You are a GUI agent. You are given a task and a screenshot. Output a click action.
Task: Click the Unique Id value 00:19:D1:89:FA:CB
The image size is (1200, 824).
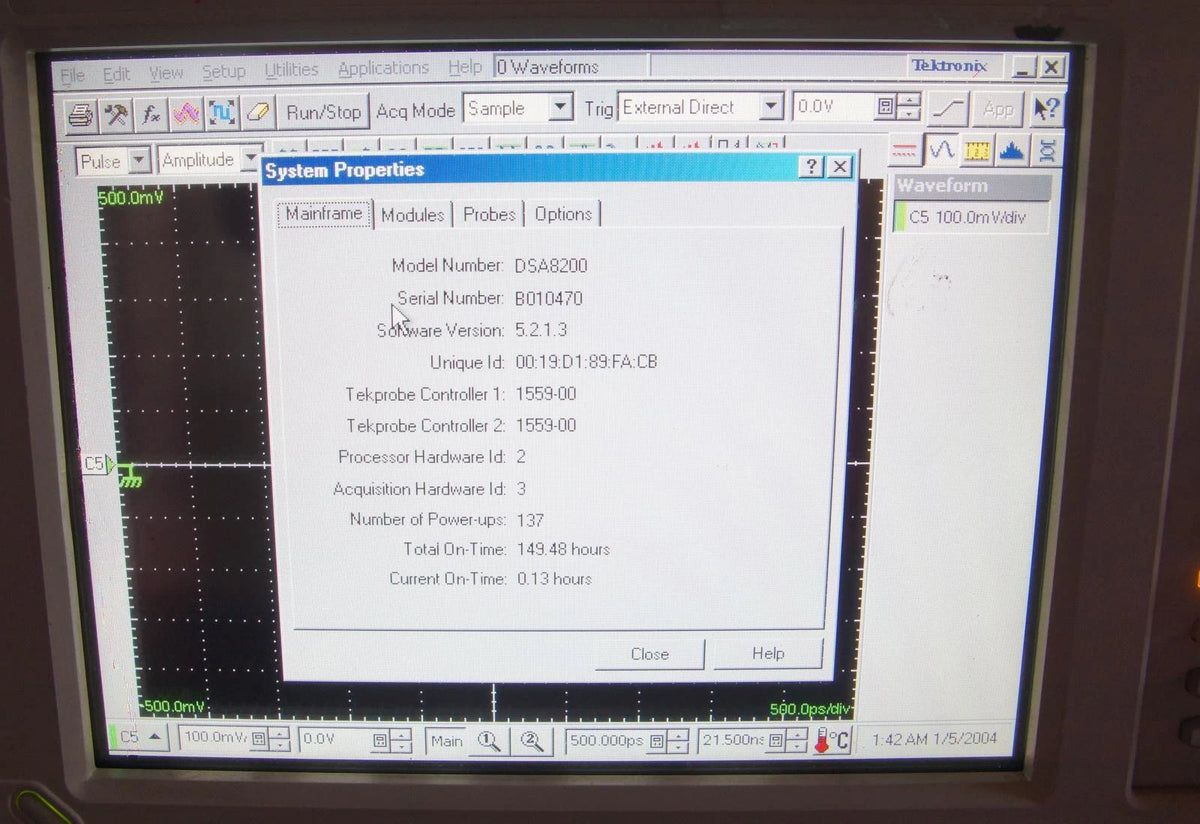[x=586, y=362]
